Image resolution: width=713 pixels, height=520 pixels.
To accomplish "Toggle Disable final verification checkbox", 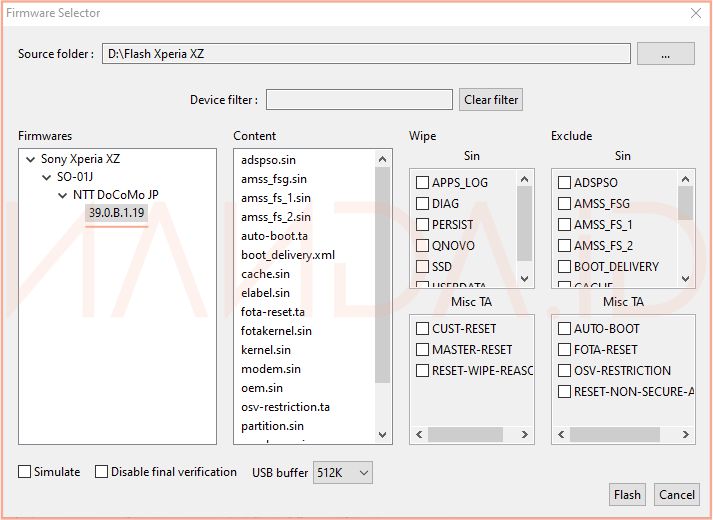I will (x=101, y=472).
